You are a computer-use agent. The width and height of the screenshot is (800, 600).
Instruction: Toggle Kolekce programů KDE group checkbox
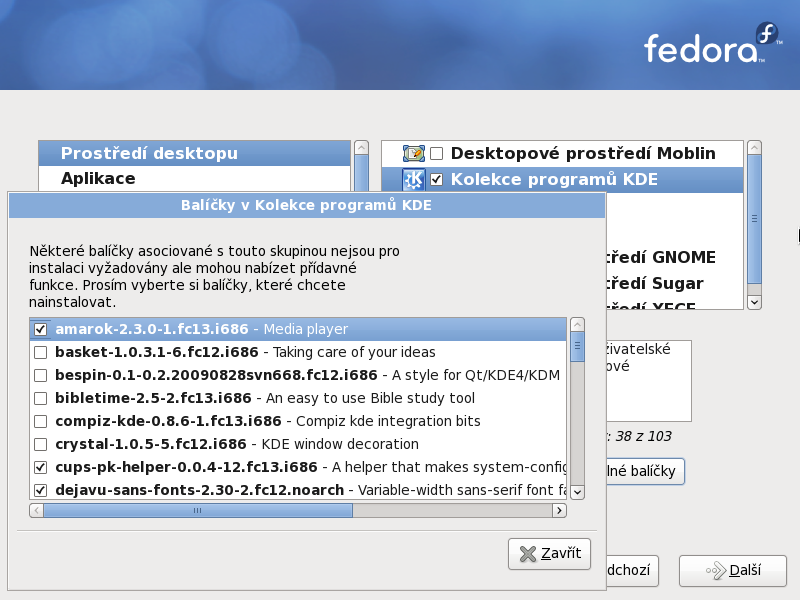437,180
